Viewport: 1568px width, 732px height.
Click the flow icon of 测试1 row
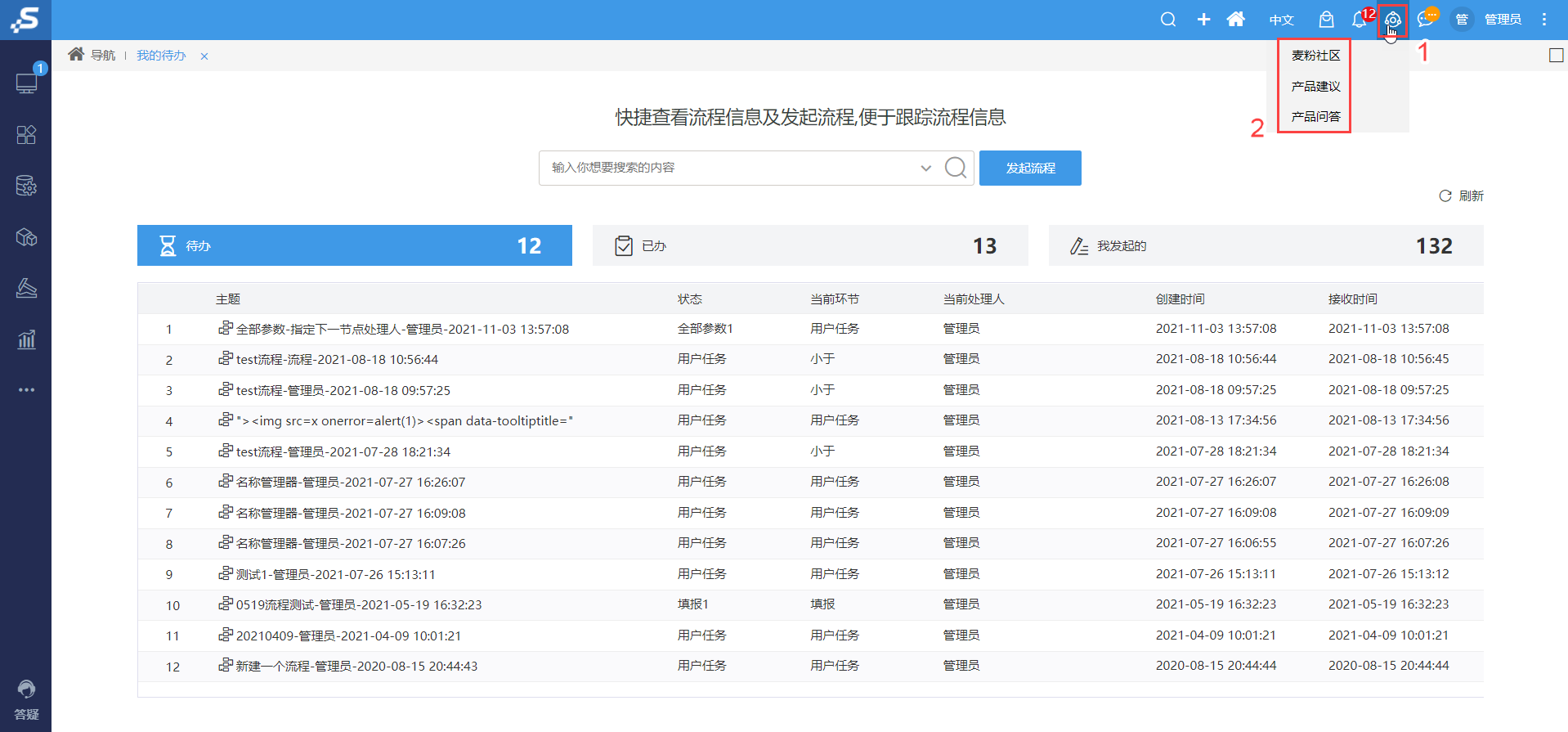coord(226,573)
